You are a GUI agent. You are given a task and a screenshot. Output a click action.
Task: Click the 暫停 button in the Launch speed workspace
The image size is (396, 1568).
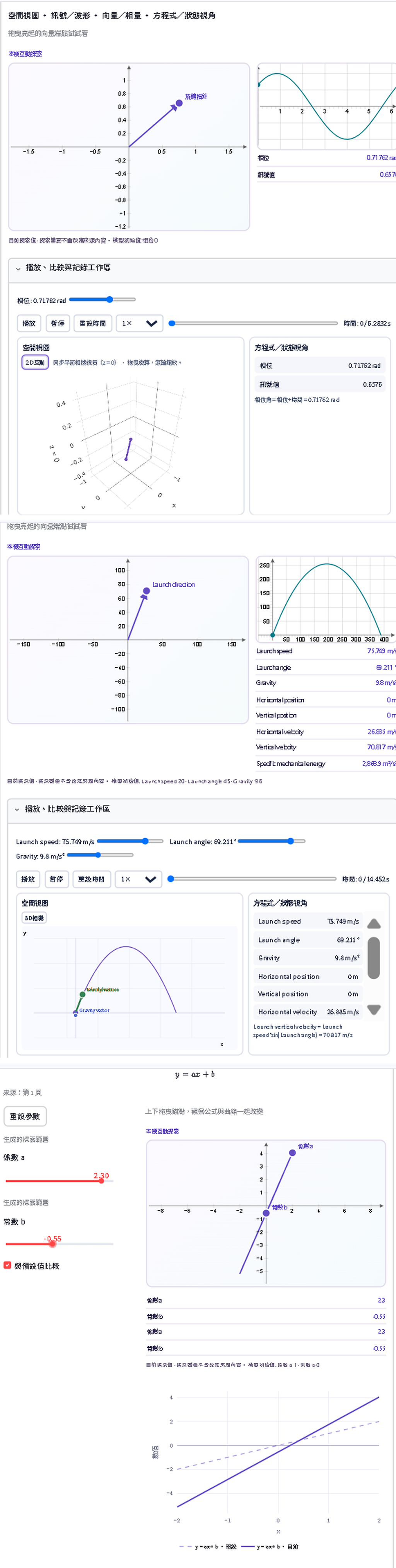click(57, 879)
